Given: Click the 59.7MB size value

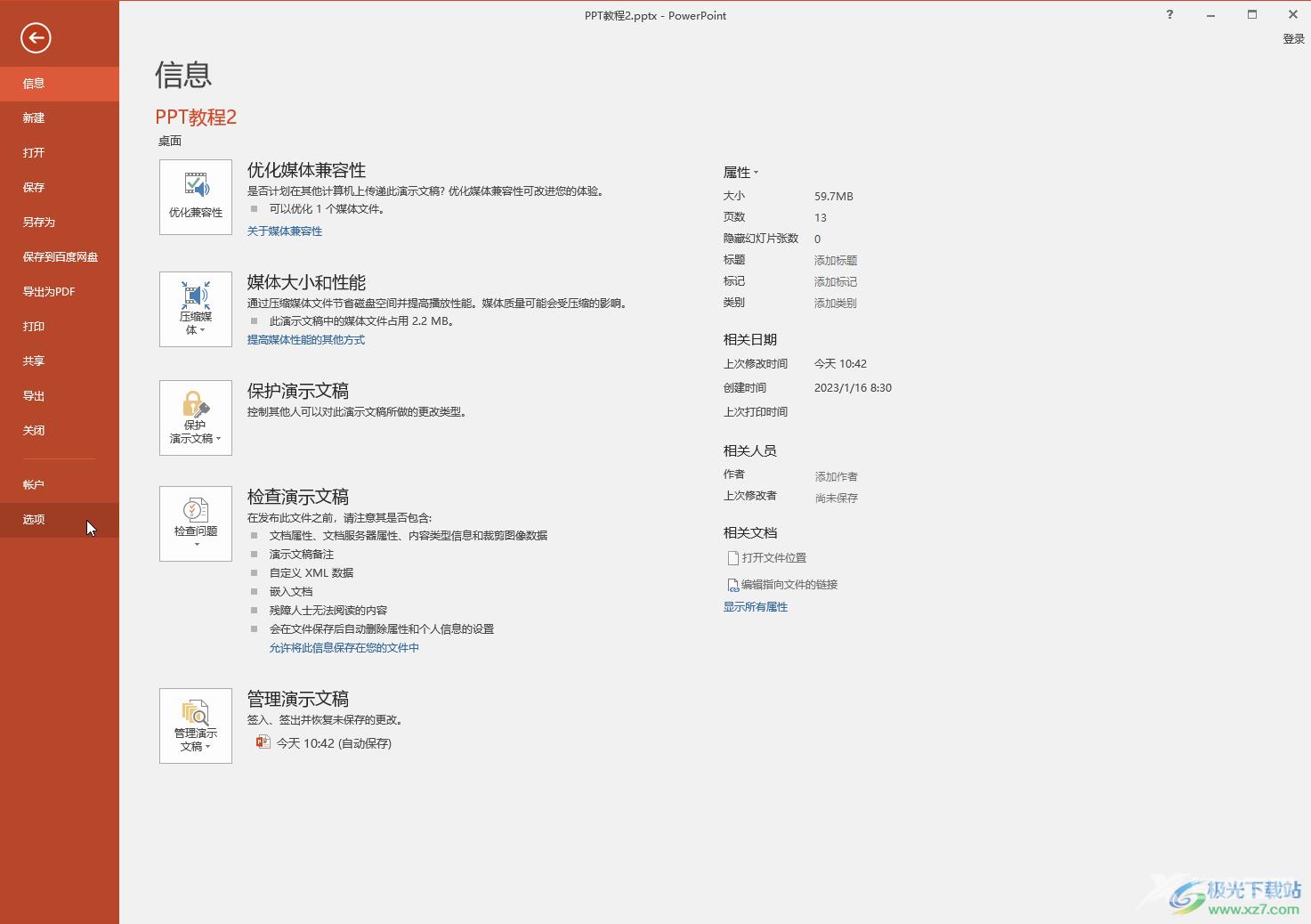Looking at the screenshot, I should click(x=834, y=197).
